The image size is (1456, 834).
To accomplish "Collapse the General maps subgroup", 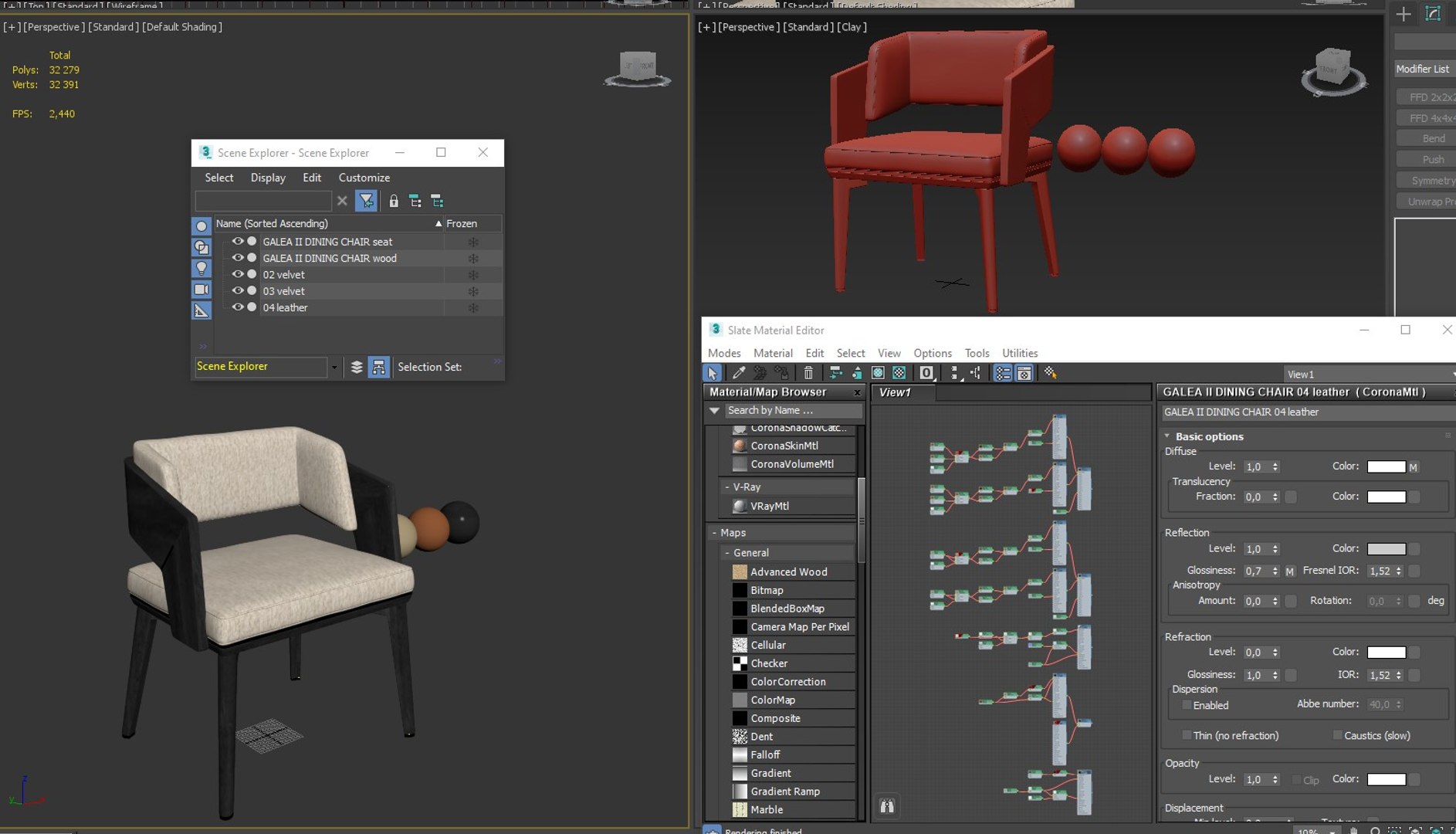I will (x=727, y=553).
